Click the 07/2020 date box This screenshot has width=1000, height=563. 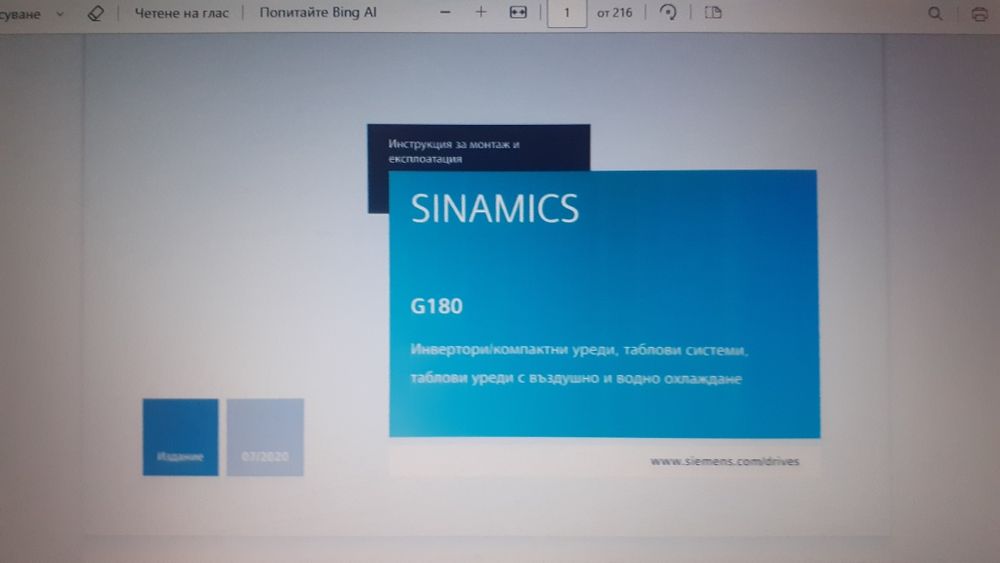click(x=265, y=437)
